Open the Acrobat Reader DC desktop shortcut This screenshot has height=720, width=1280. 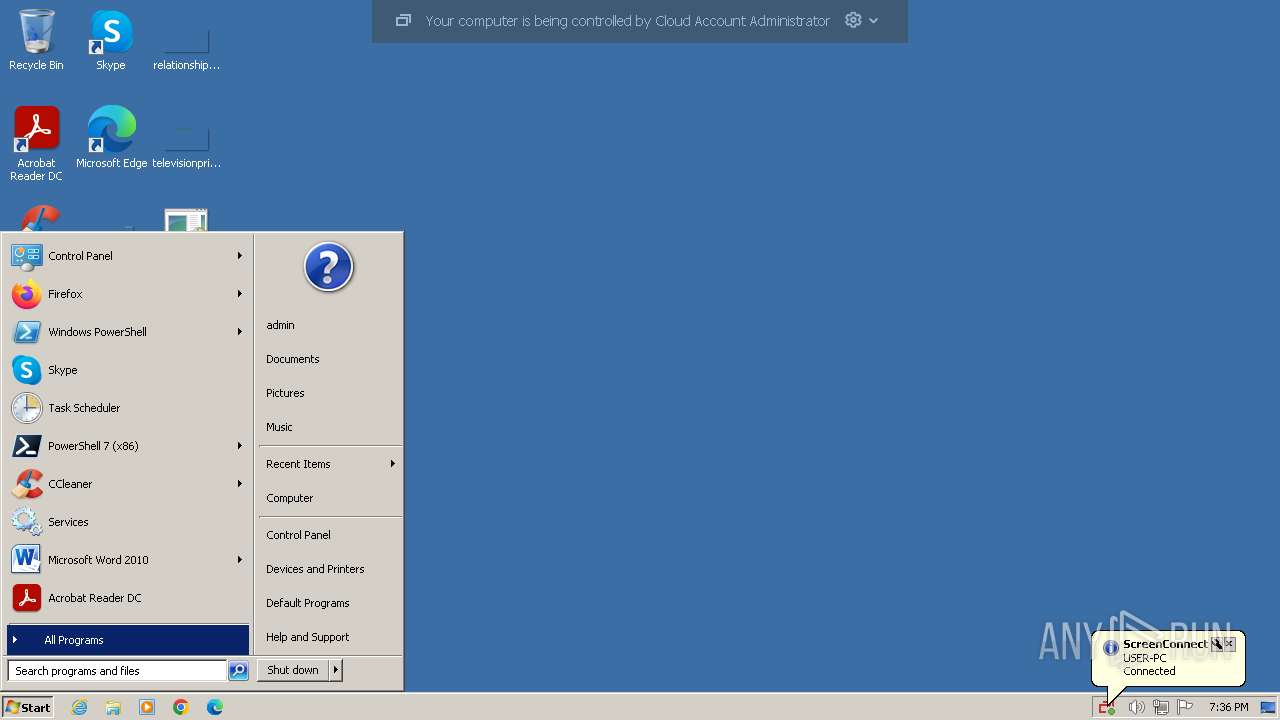[x=36, y=144]
